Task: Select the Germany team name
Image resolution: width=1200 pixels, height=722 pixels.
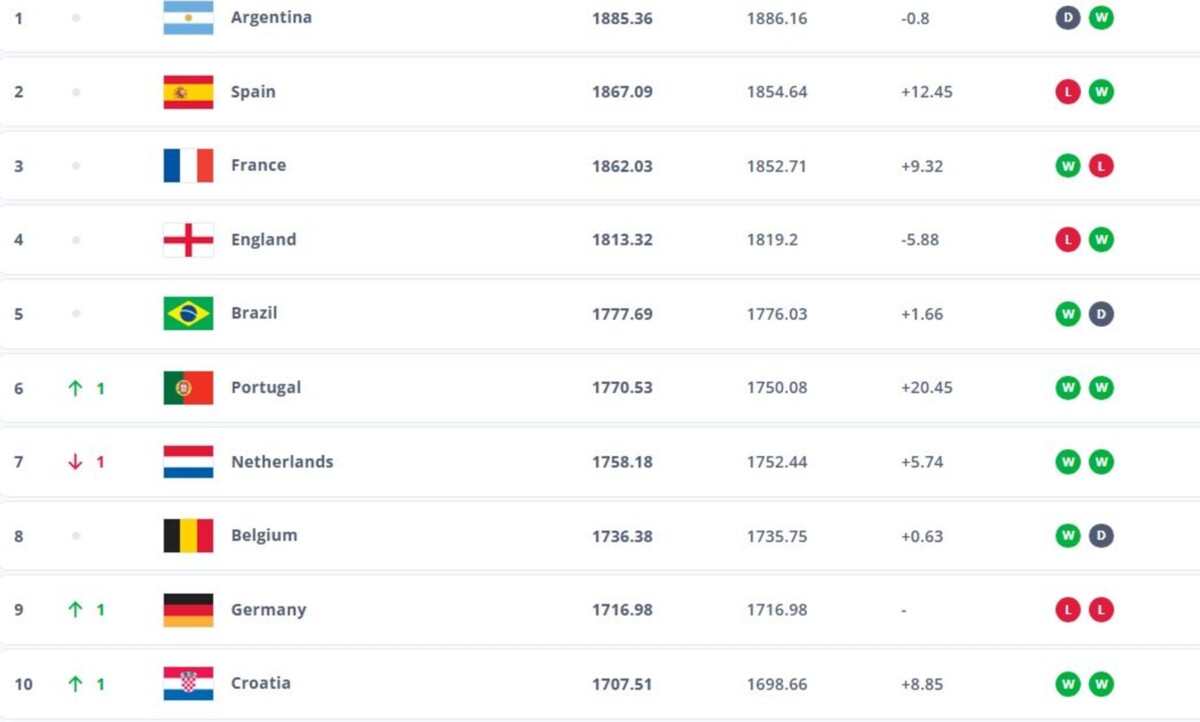Action: pyautogui.click(x=268, y=610)
